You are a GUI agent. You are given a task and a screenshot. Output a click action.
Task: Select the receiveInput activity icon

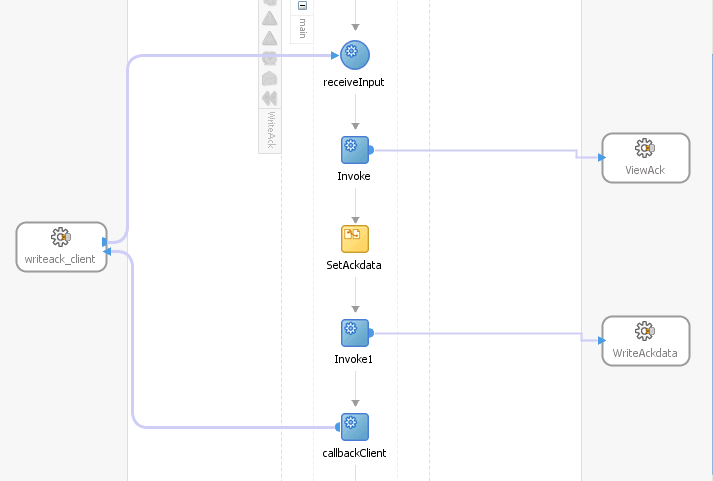[x=355, y=55]
